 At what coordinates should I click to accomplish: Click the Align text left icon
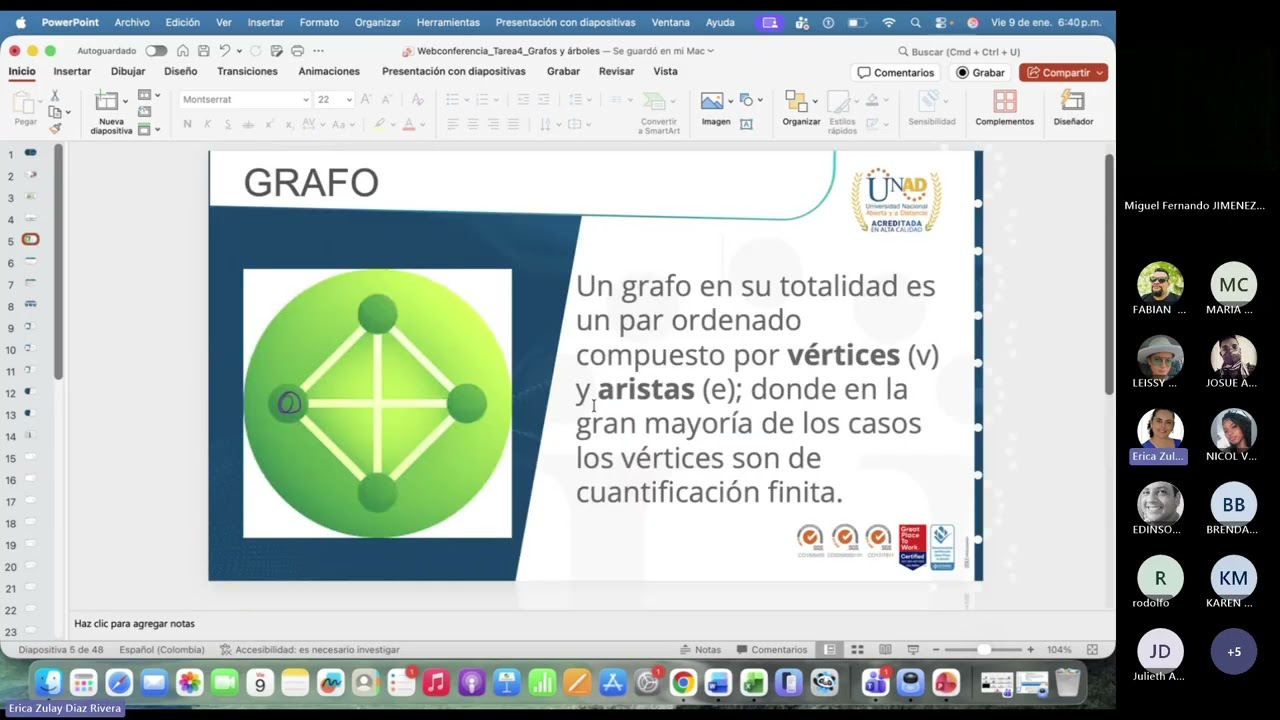(x=452, y=124)
